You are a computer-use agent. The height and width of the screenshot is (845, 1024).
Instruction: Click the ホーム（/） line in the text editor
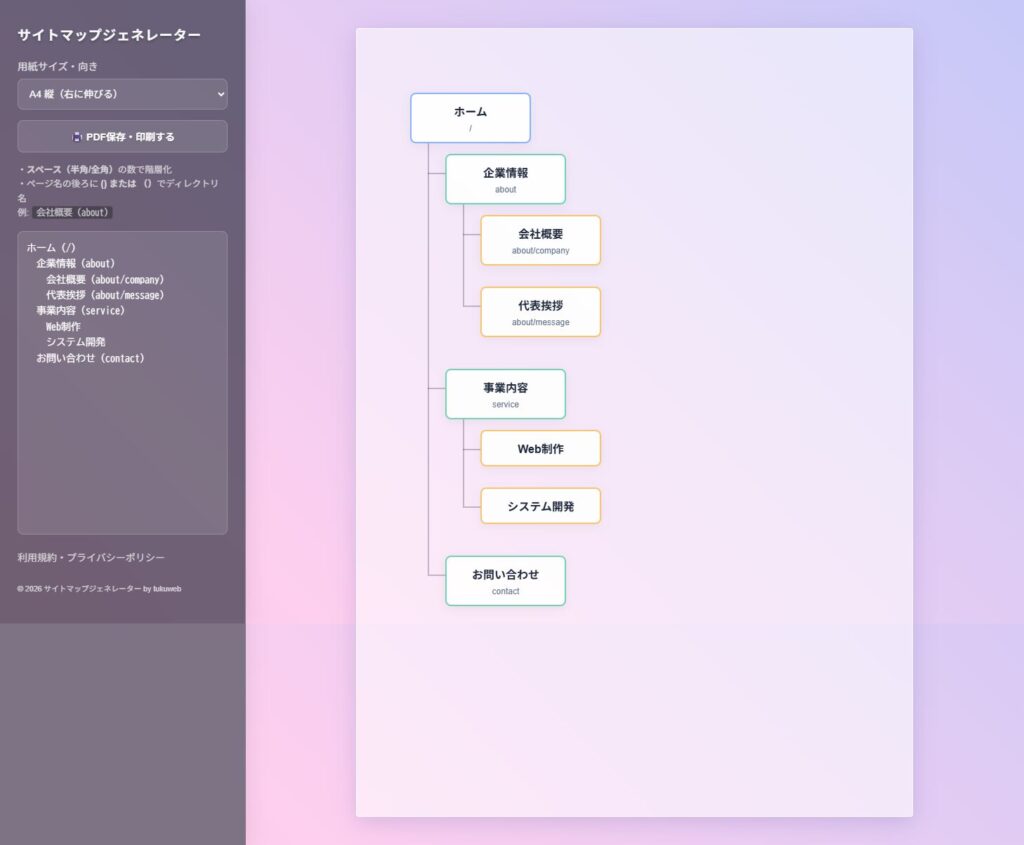(x=51, y=247)
